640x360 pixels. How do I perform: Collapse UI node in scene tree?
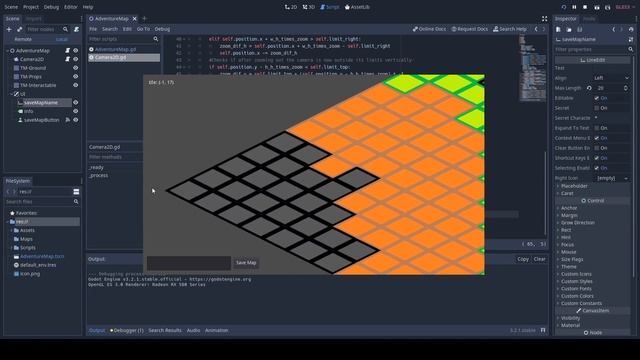coord(11,94)
